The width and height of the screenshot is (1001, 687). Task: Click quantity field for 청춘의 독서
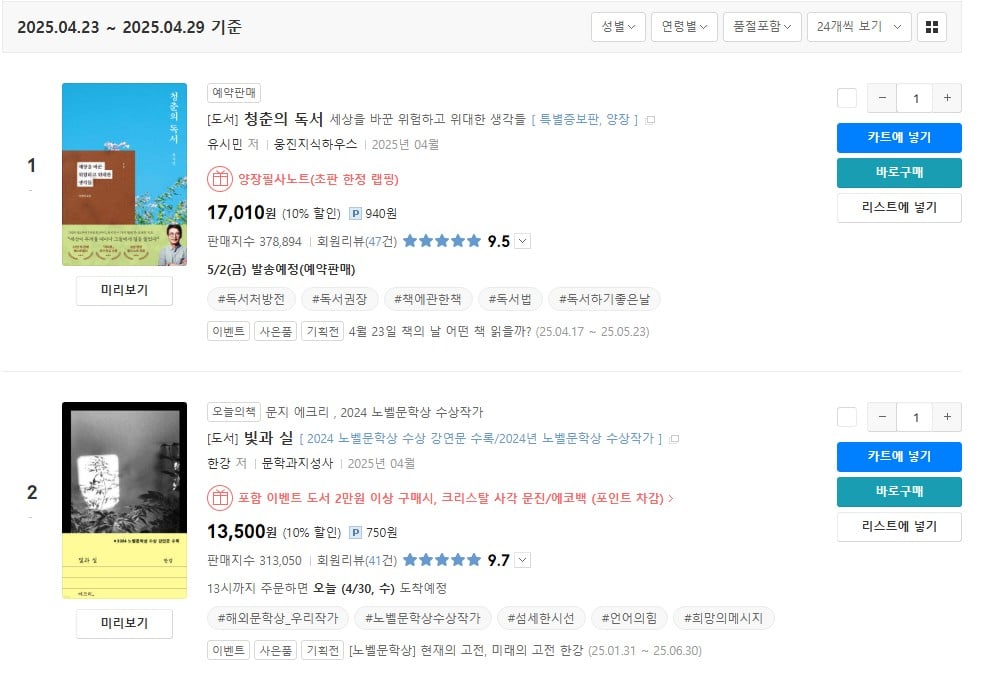pyautogui.click(x=915, y=98)
